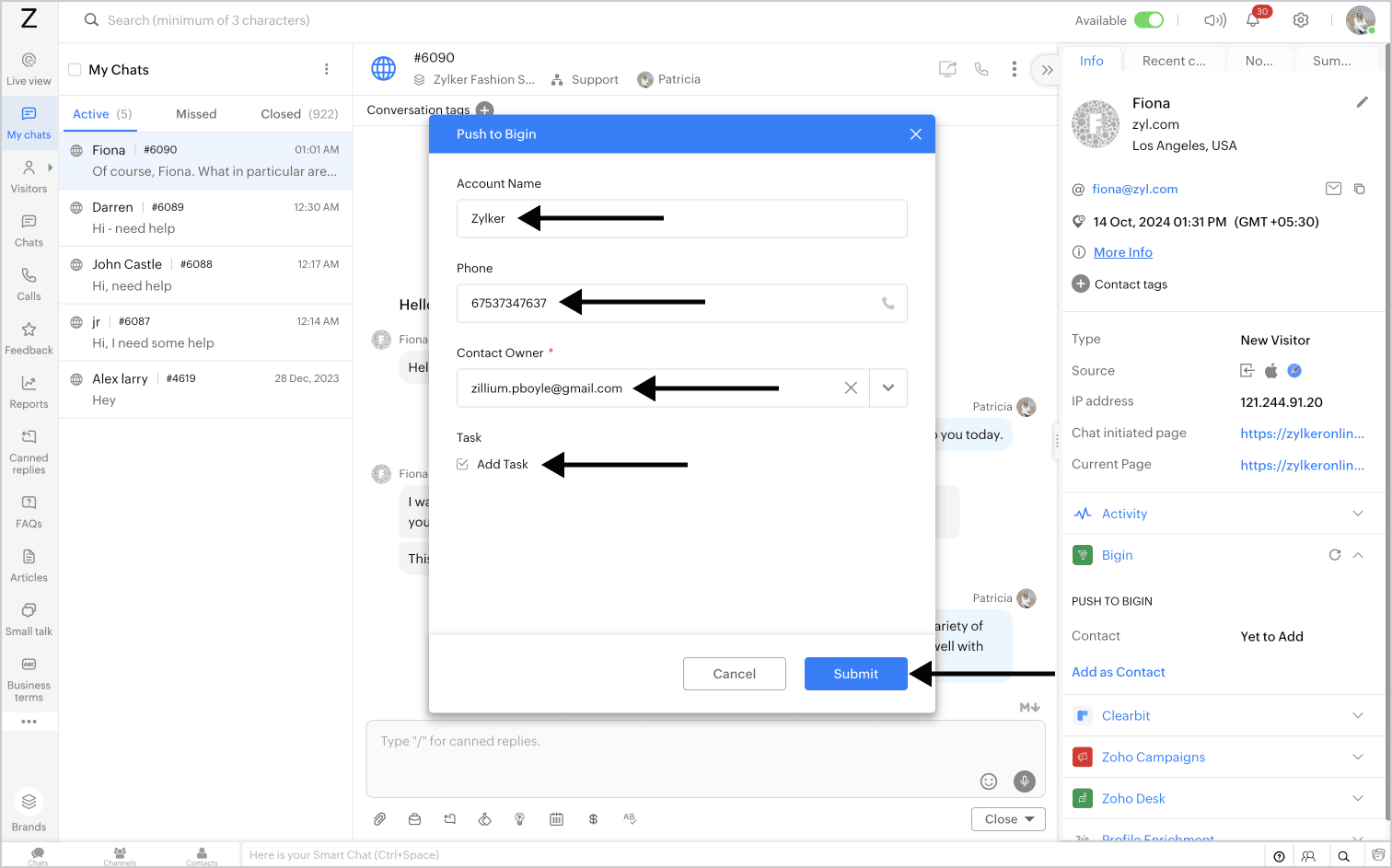The image size is (1392, 868).
Task: Open Brands switcher
Action: point(29,811)
